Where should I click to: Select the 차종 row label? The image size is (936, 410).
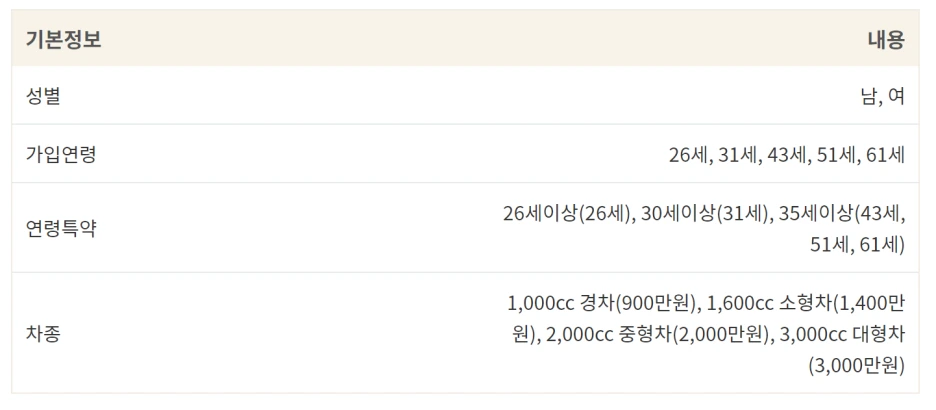point(44,334)
